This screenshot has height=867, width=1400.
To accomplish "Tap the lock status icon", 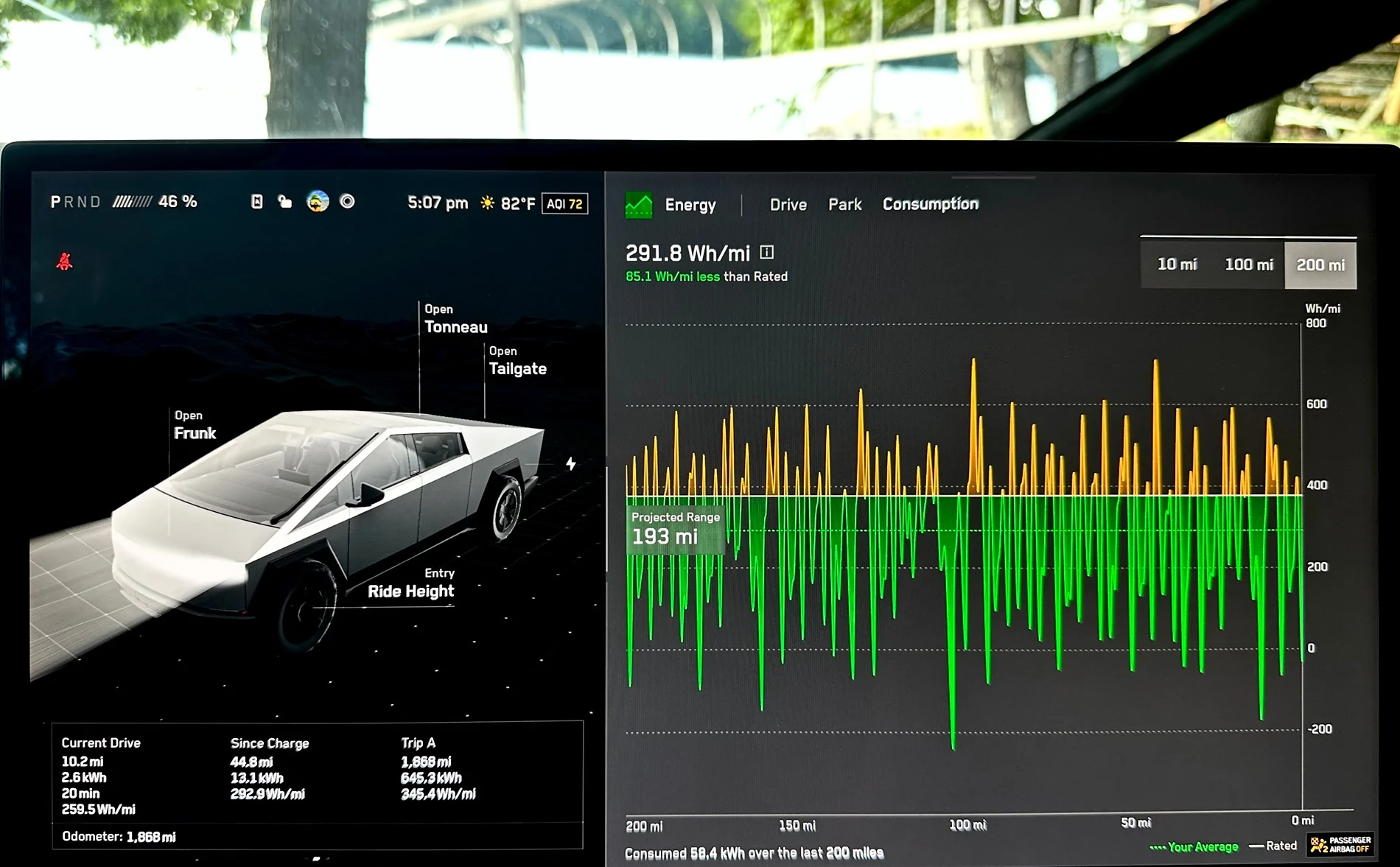I will 284,201.
